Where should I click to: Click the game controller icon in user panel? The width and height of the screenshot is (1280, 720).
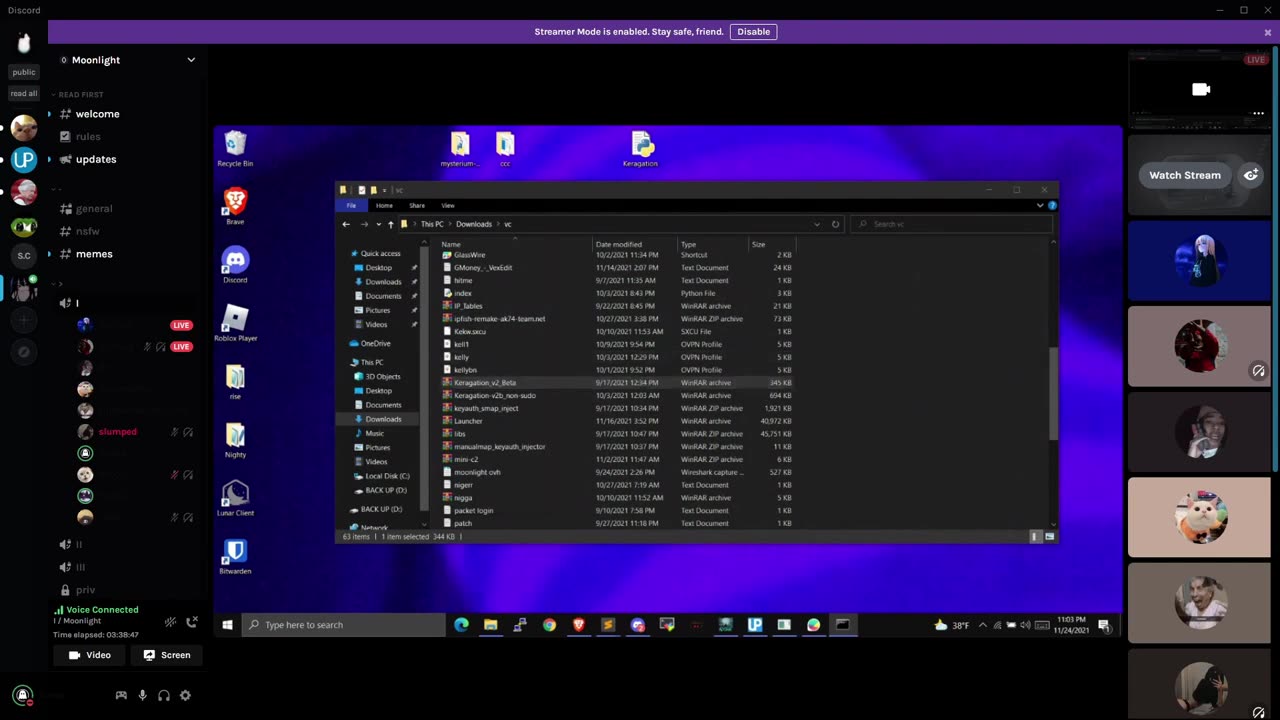tap(121, 695)
